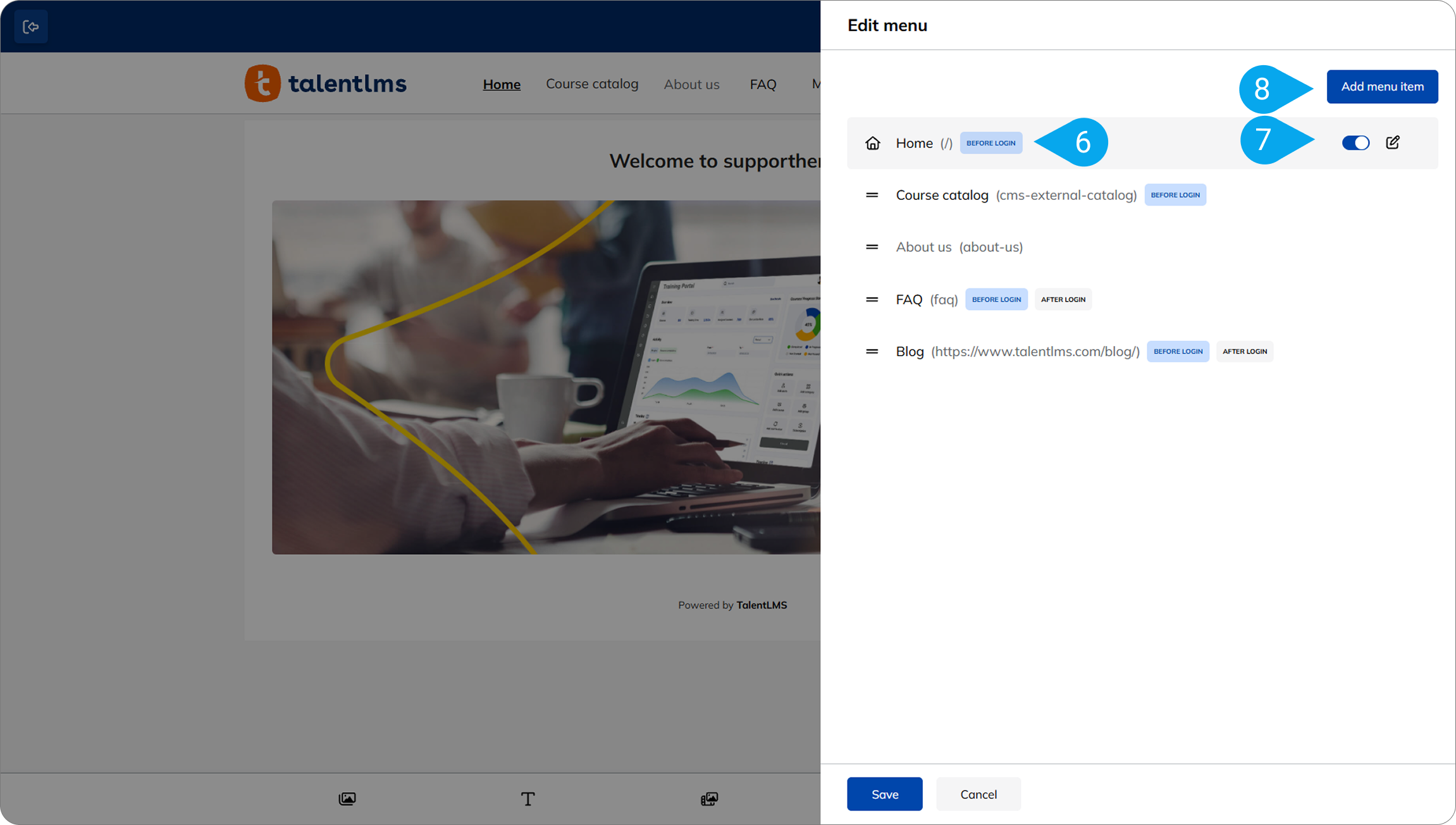The height and width of the screenshot is (825, 1456).
Task: Open the About us nav link
Action: [691, 84]
